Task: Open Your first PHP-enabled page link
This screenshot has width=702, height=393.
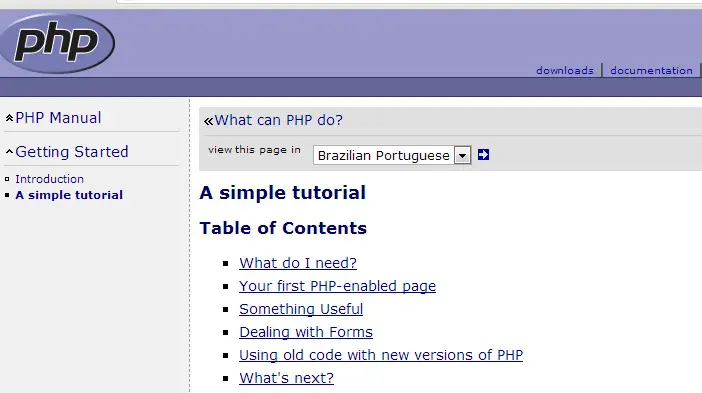Action: tap(337, 286)
